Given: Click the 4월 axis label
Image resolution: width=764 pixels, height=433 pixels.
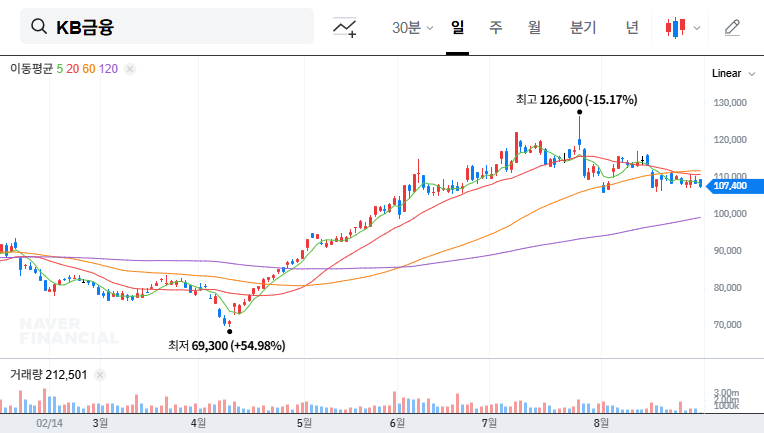Looking at the screenshot, I should pyautogui.click(x=198, y=423).
